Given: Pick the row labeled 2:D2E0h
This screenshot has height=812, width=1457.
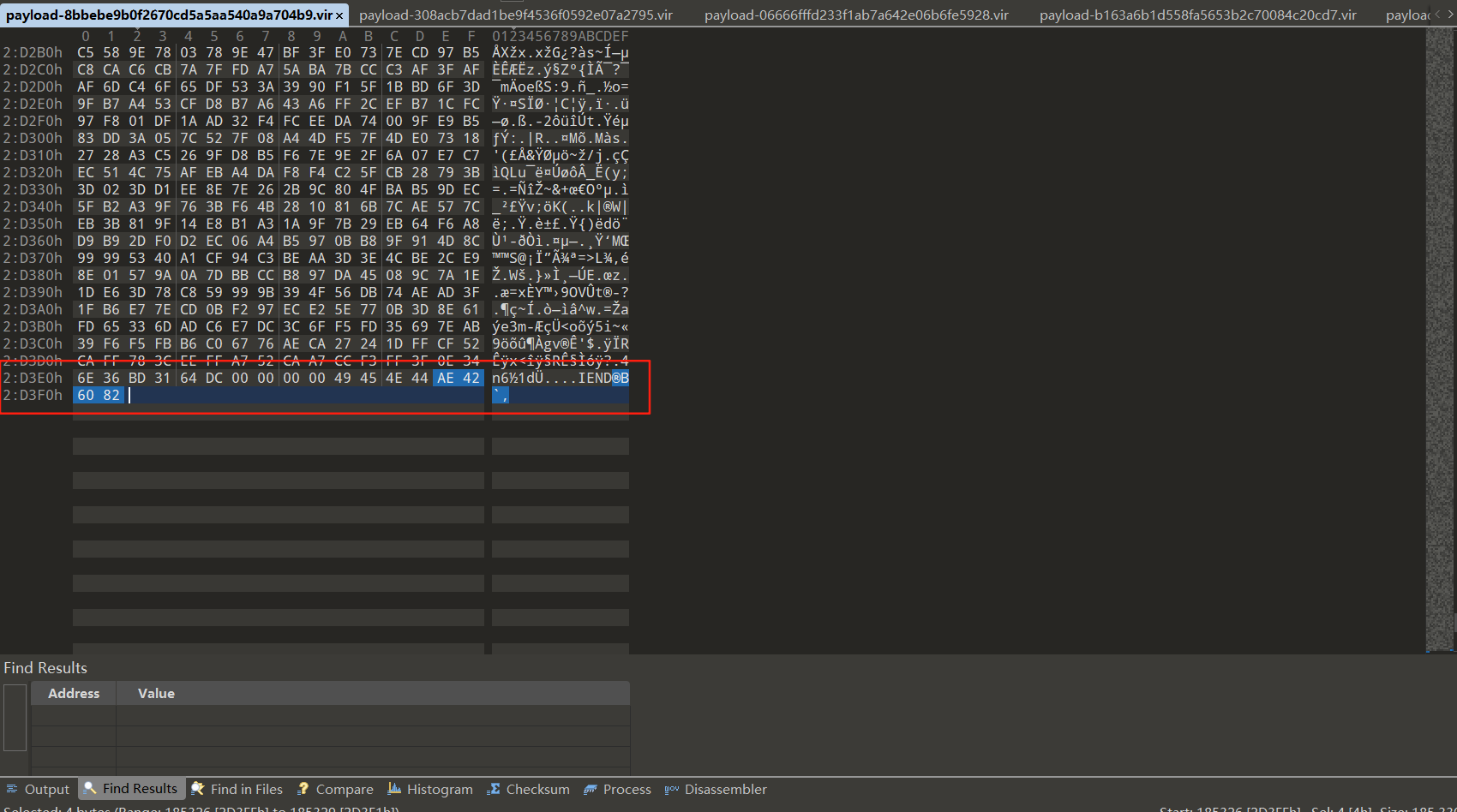Looking at the screenshot, I should click(x=33, y=104).
